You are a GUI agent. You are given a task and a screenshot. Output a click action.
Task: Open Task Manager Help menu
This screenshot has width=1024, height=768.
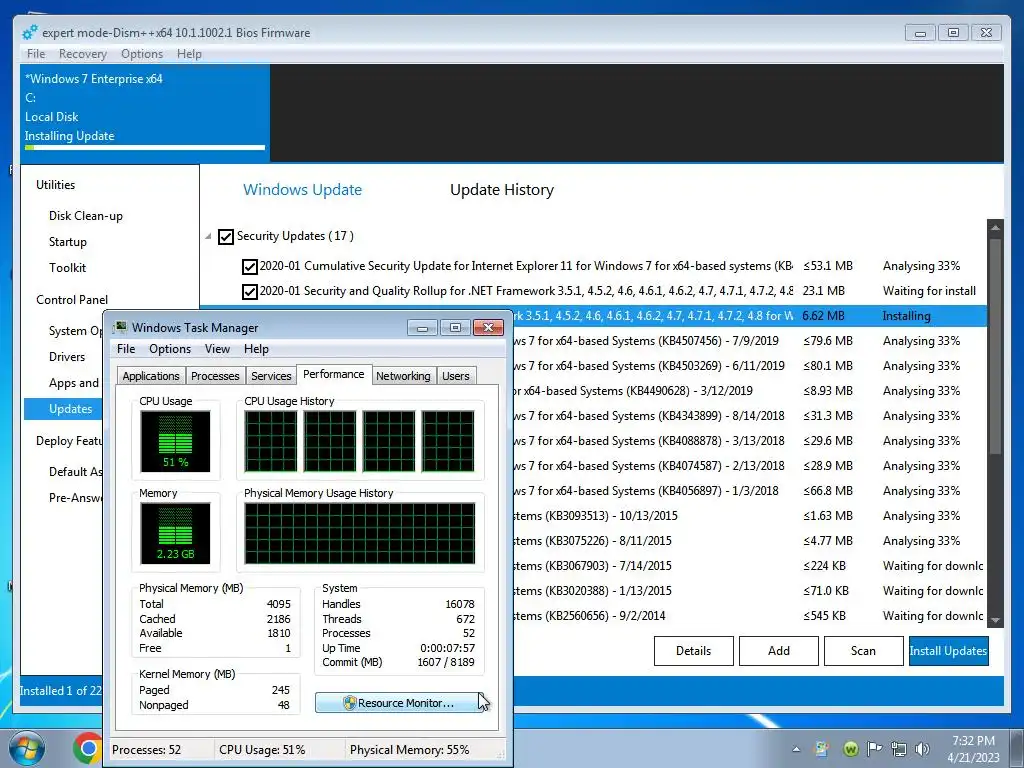pyautogui.click(x=256, y=349)
